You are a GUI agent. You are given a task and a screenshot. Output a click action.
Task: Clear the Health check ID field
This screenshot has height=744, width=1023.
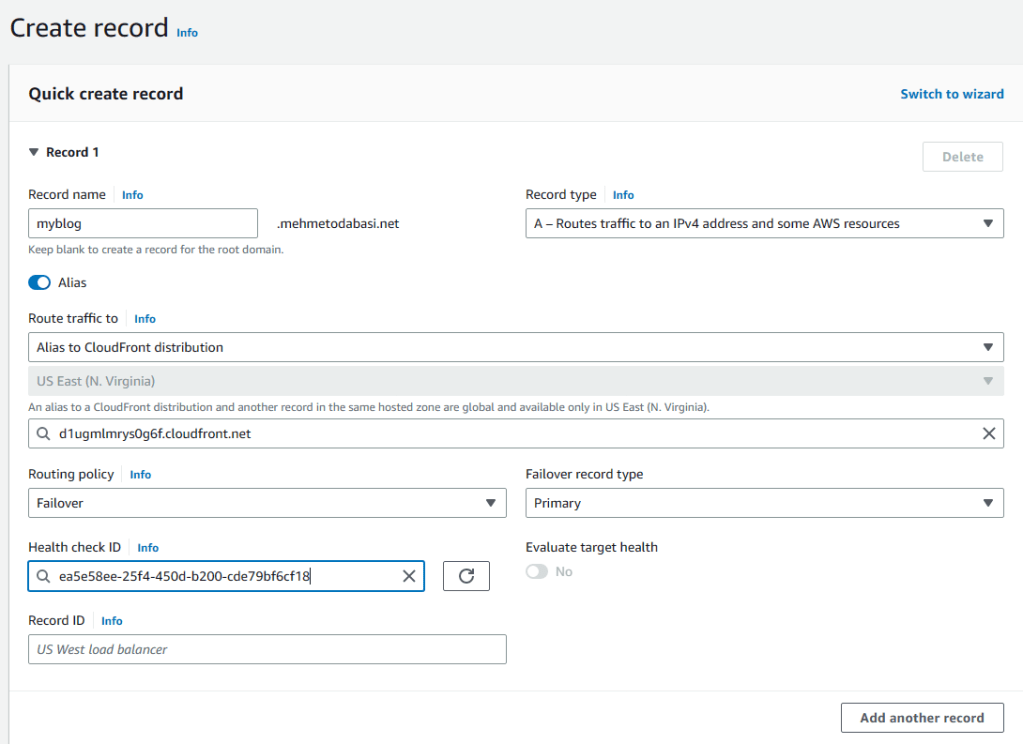click(x=408, y=576)
